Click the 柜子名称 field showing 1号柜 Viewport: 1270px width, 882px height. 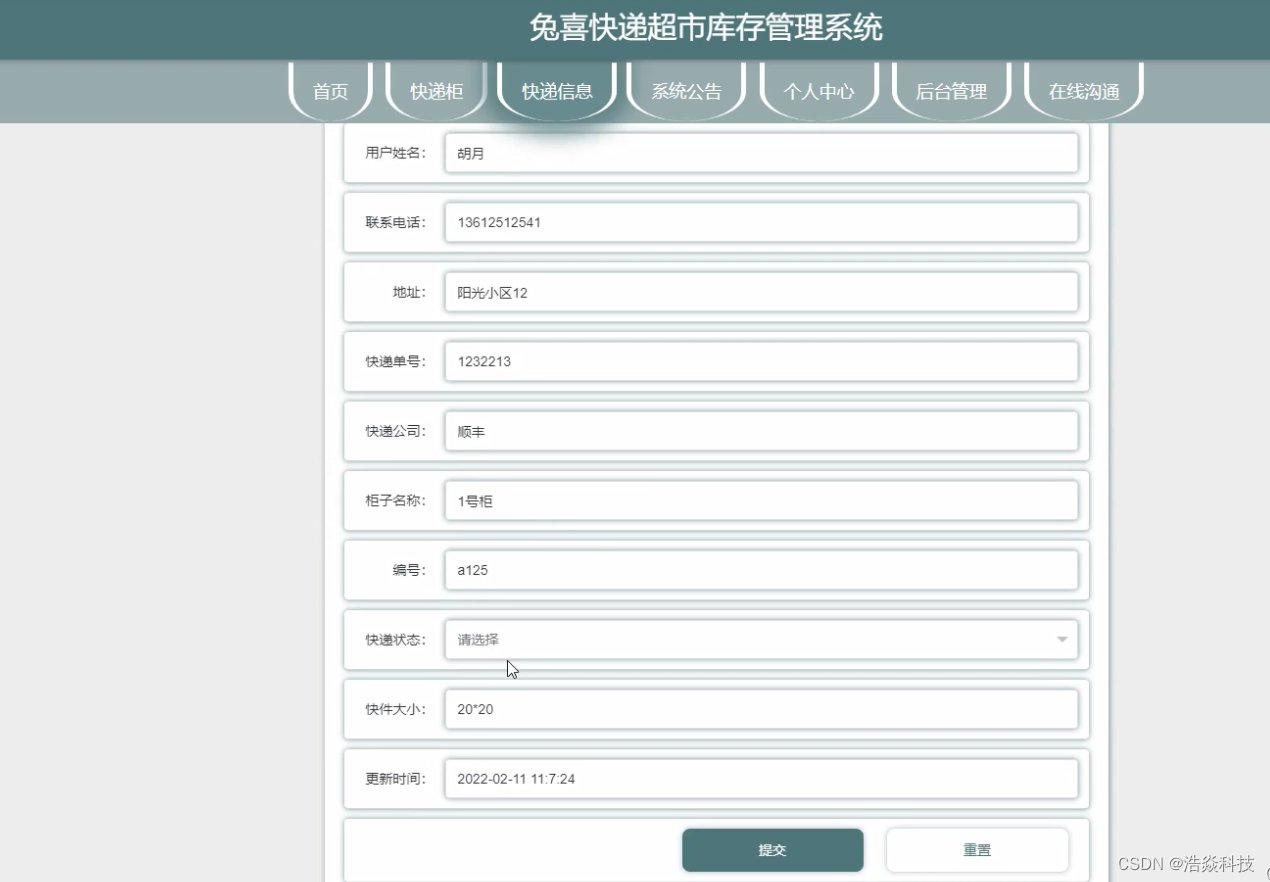coord(762,500)
